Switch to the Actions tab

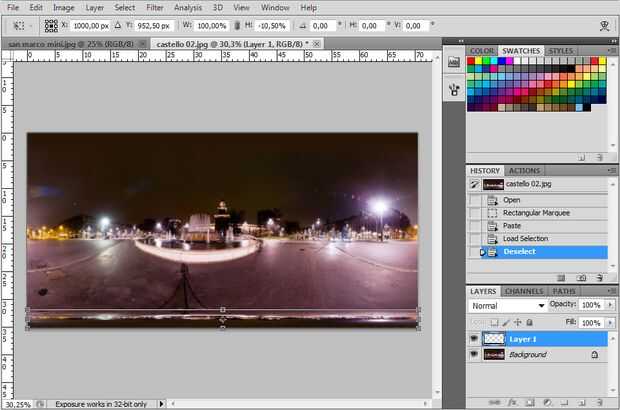[x=524, y=171]
